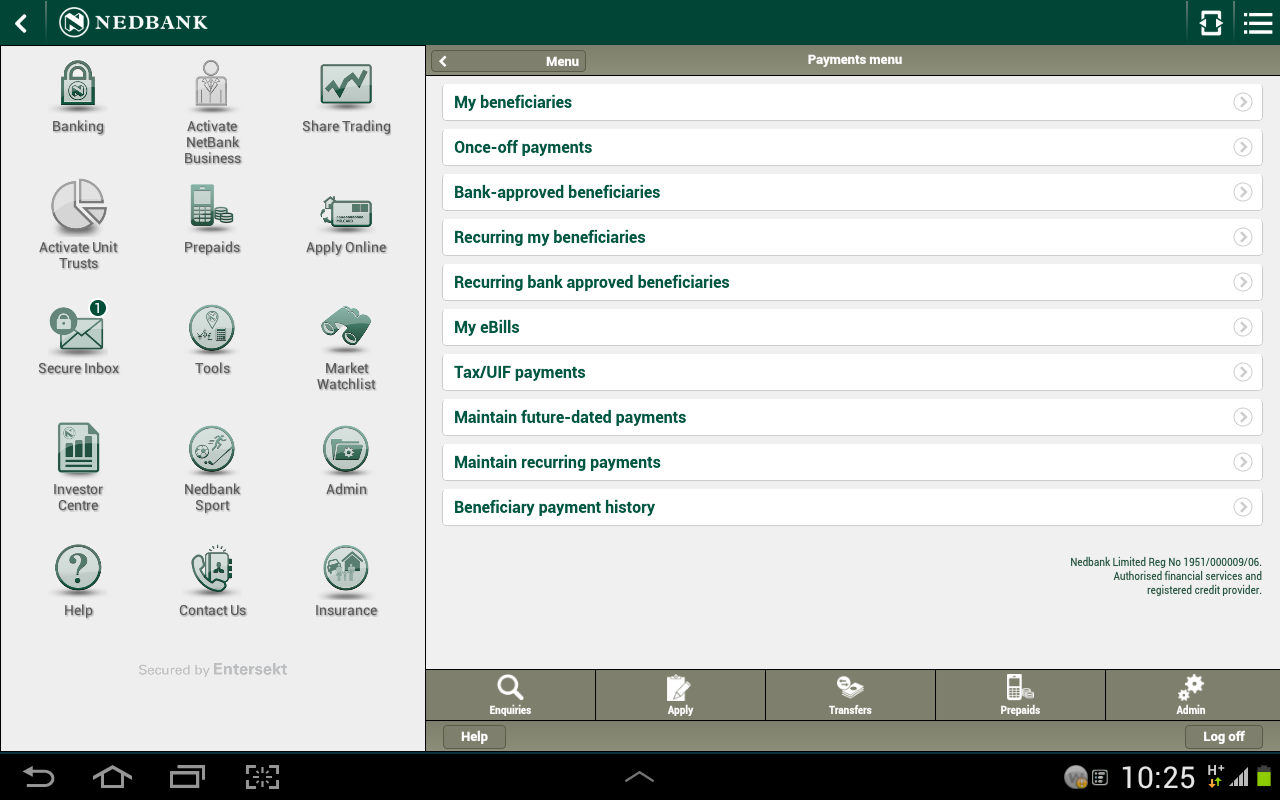Tap chevron on Recurring my beneficiaries row

point(1243,237)
